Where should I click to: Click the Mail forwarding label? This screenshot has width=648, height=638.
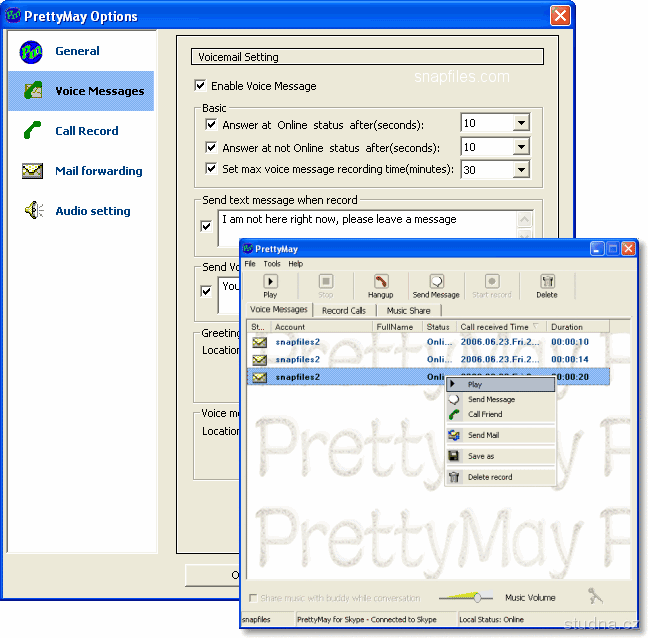coord(99,171)
